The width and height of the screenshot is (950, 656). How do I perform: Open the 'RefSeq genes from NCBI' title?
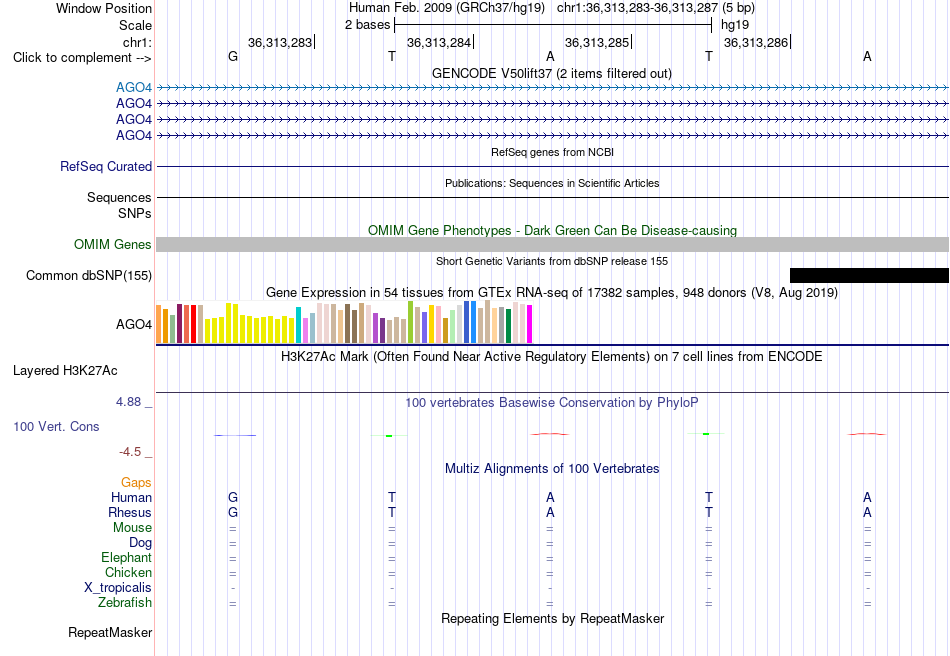(x=553, y=152)
